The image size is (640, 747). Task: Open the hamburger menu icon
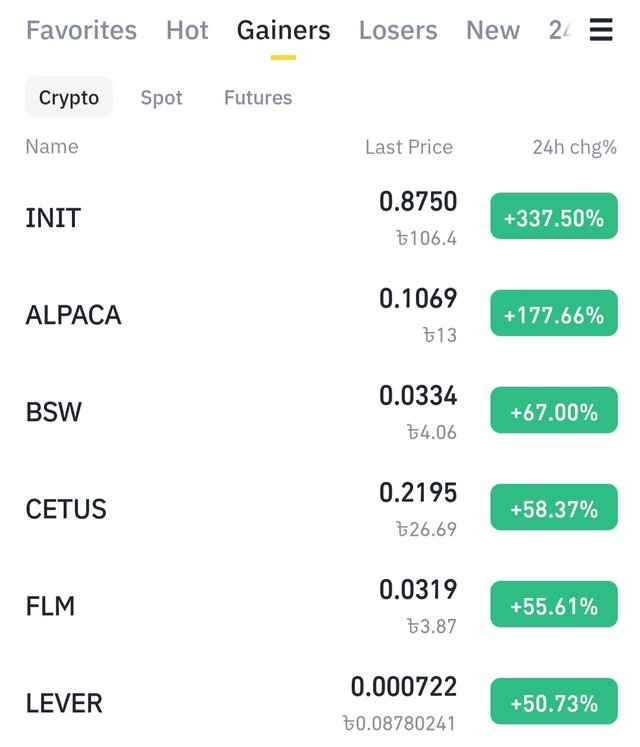click(x=601, y=30)
